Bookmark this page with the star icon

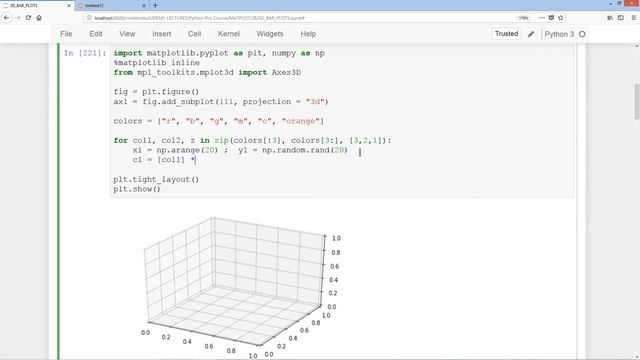(x=561, y=18)
